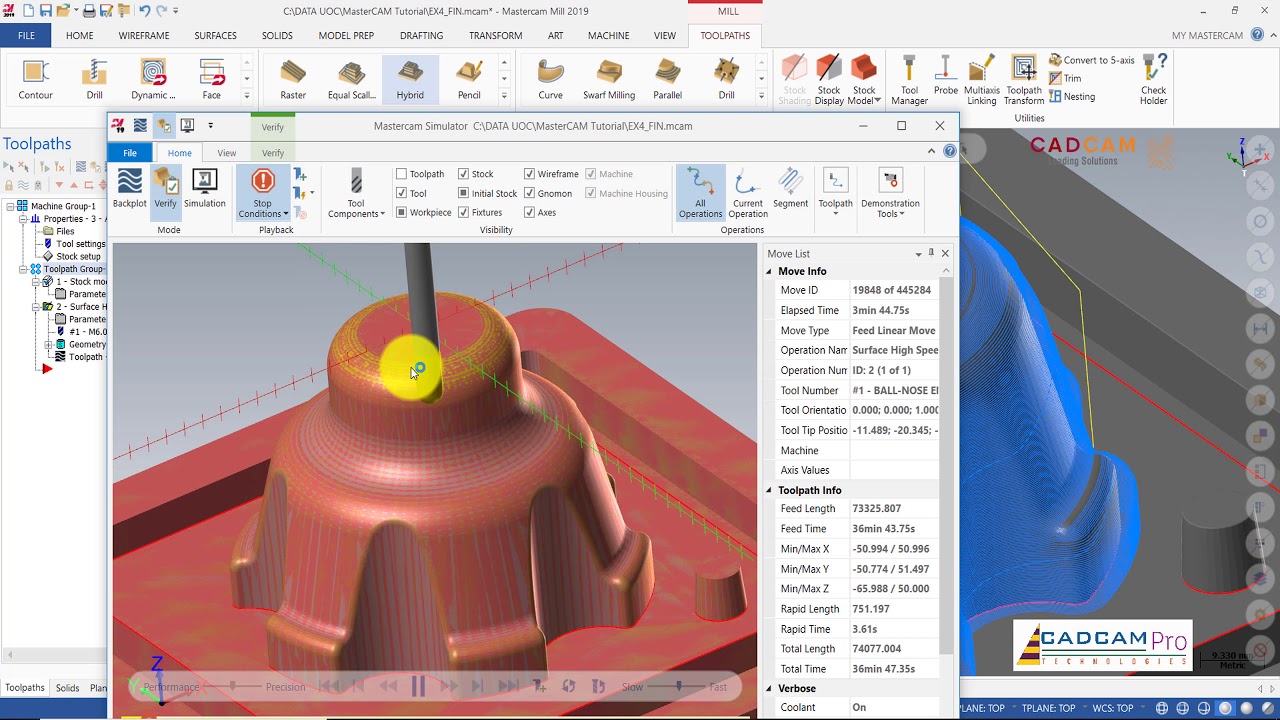Run Check Holder utility
This screenshot has width=1280, height=720.
[1154, 80]
